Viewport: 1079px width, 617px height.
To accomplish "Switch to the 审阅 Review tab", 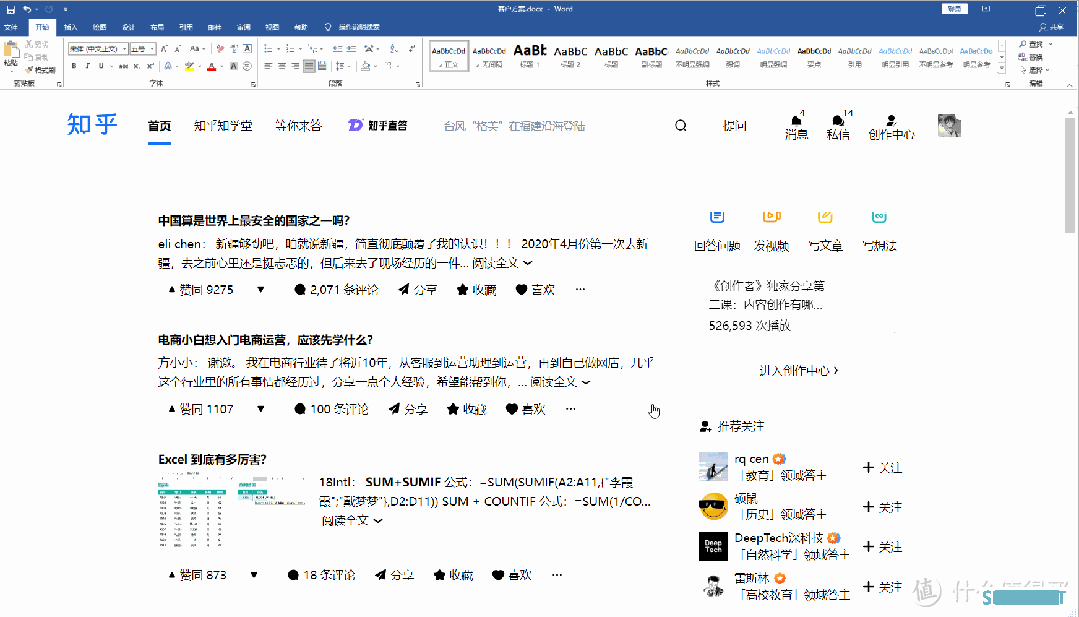I will tap(244, 28).
